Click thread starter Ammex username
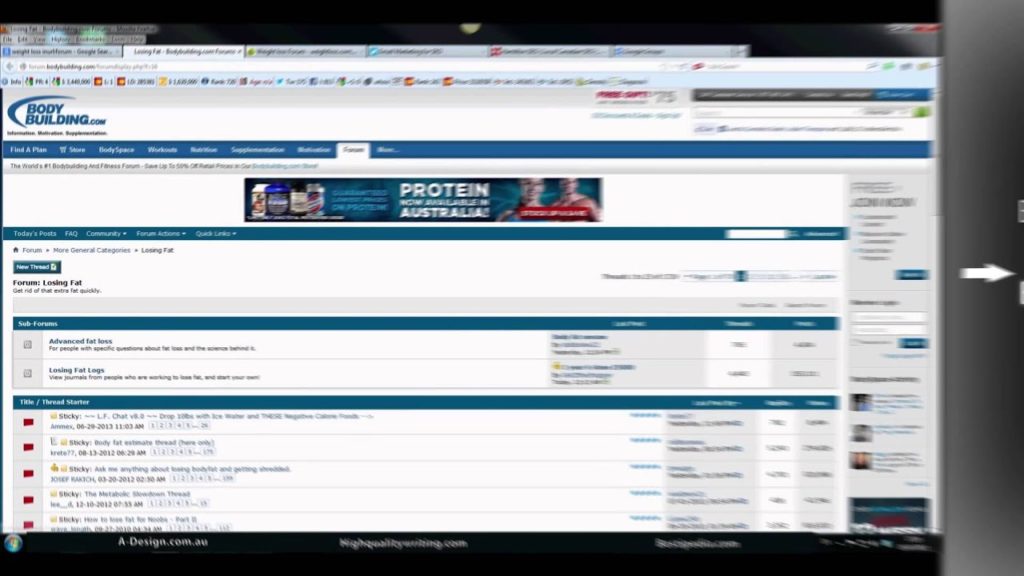1024x576 pixels. [61, 426]
